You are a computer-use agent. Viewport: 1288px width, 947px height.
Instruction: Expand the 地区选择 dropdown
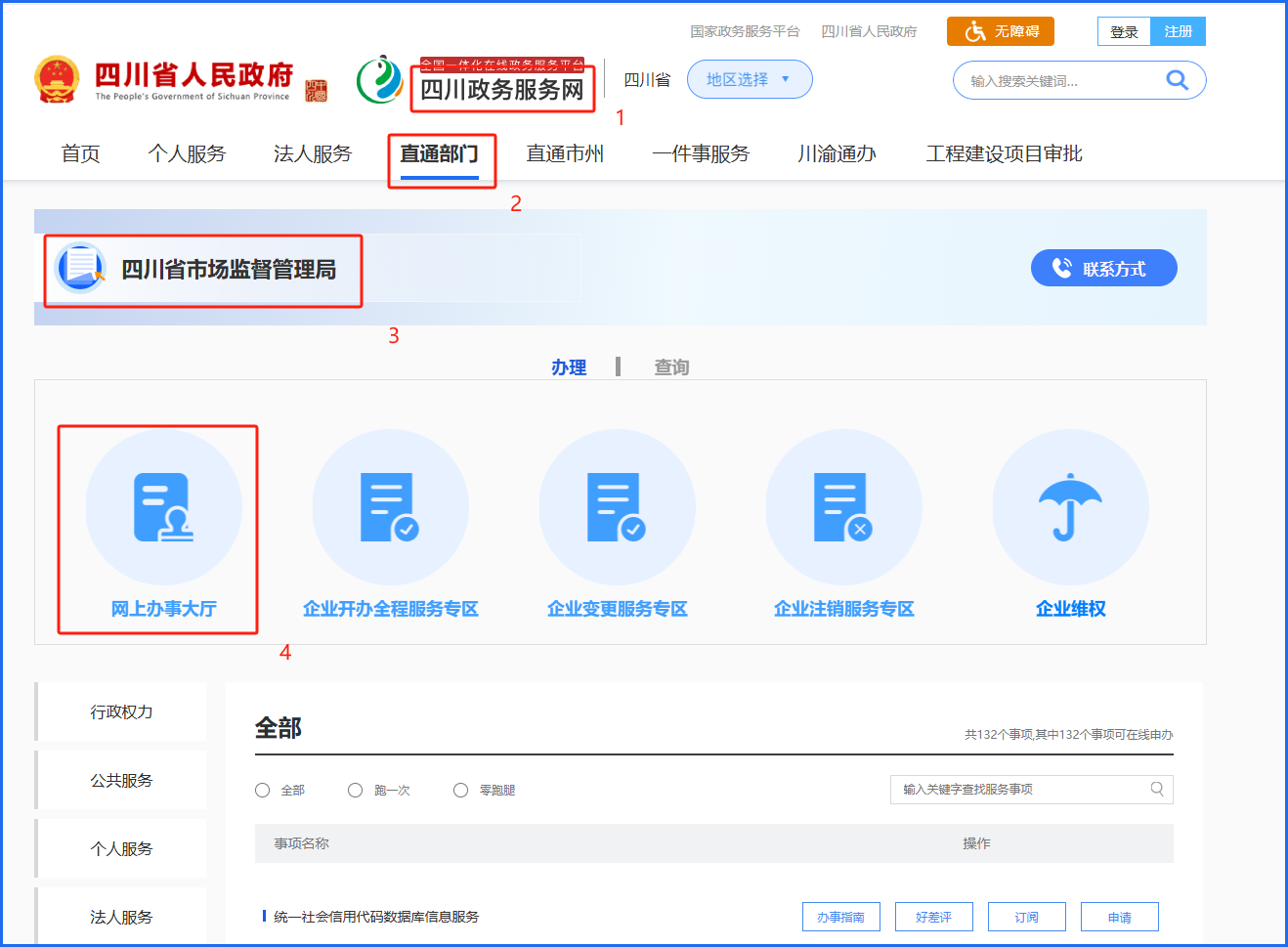coord(750,79)
